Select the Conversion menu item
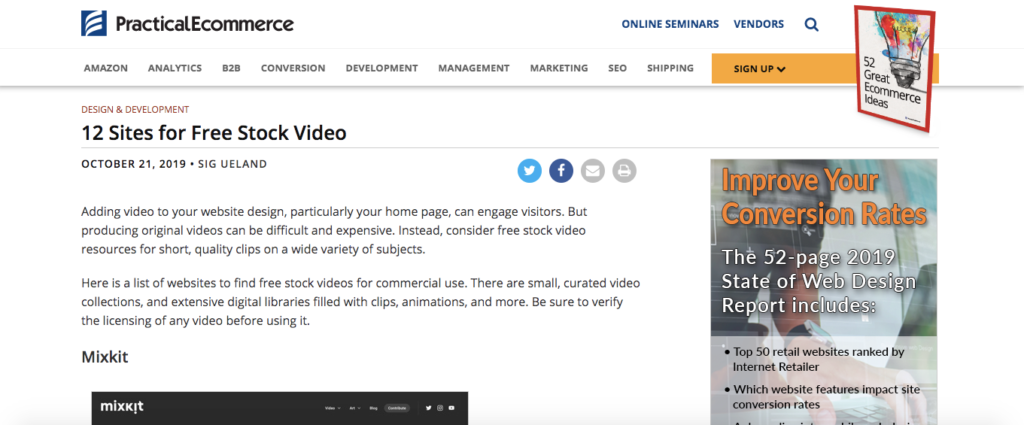The width and height of the screenshot is (1024, 425). coord(293,68)
